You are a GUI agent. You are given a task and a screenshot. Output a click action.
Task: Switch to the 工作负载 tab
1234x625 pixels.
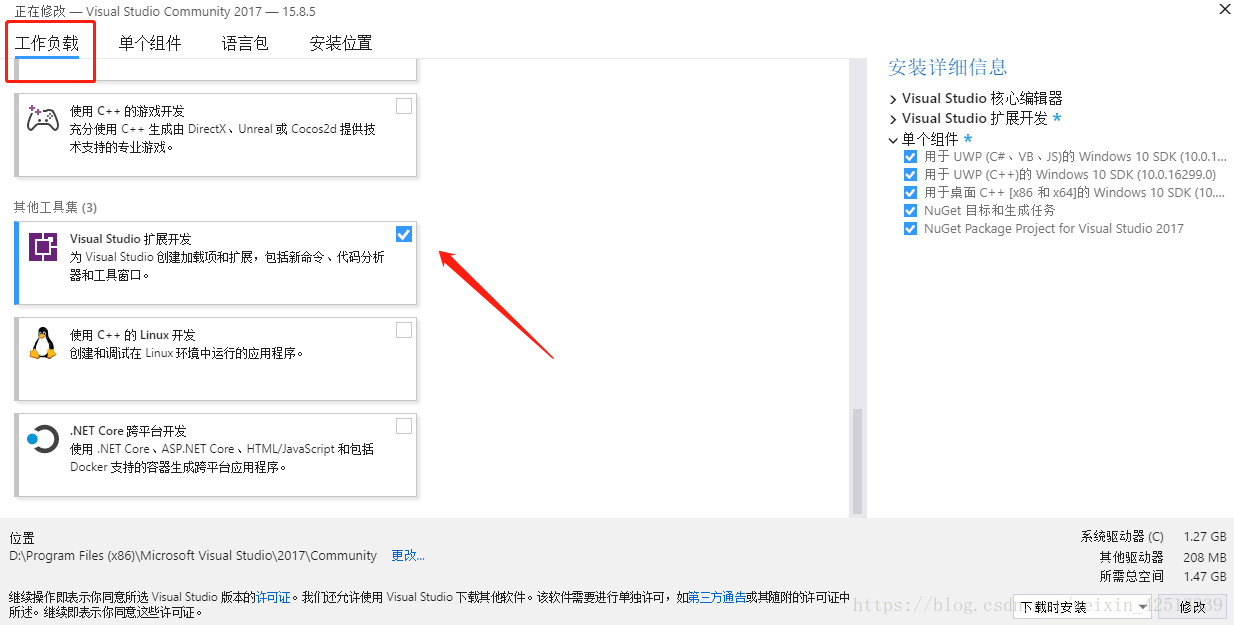coord(47,43)
